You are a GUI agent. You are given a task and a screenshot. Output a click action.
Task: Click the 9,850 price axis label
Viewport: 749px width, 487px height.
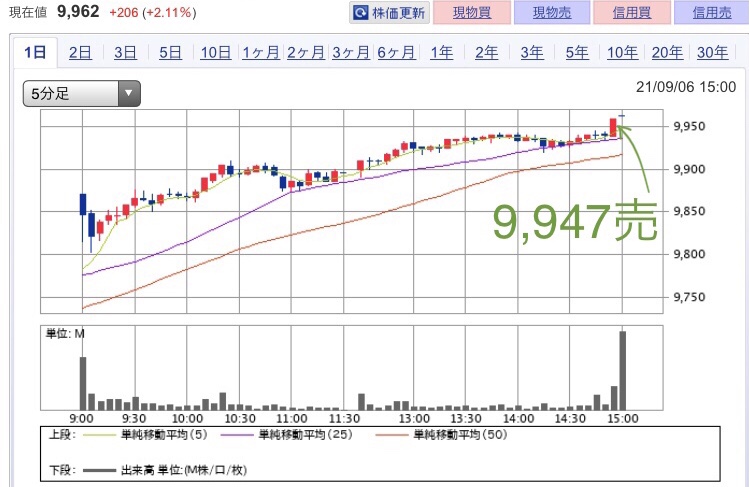pyautogui.click(x=689, y=211)
